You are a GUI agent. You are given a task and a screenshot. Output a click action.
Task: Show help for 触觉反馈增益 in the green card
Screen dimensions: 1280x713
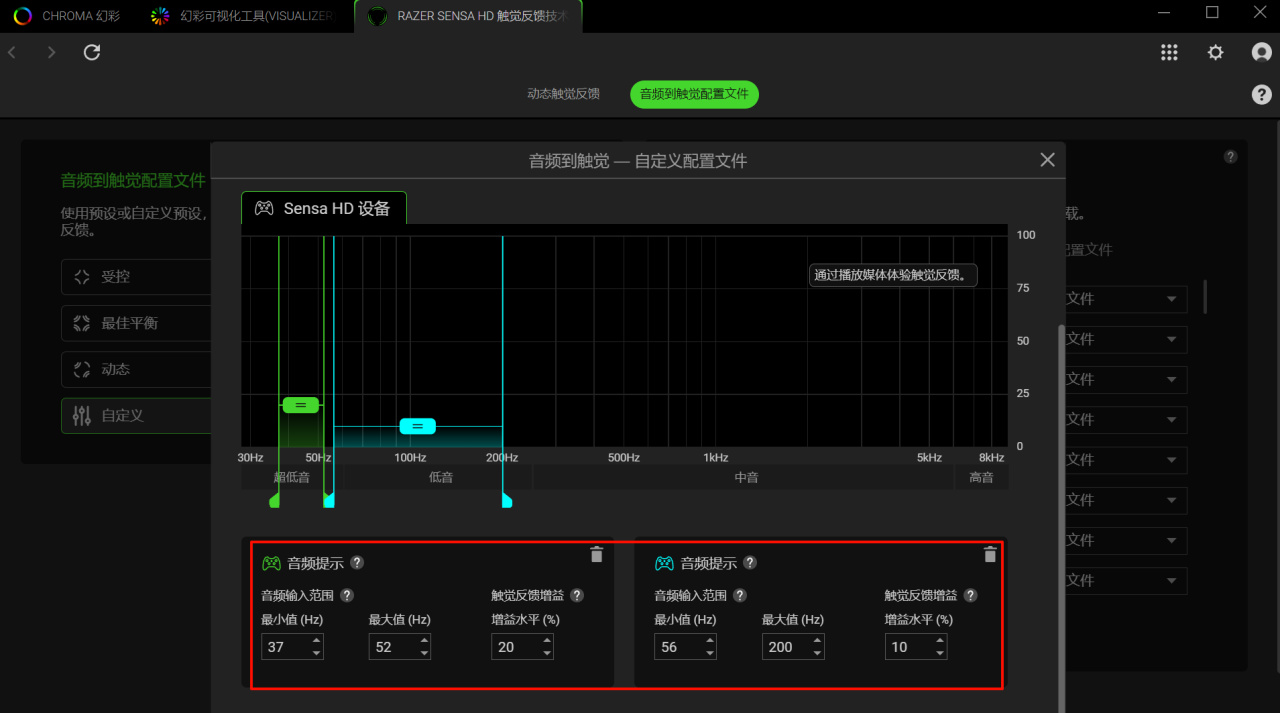[577, 595]
